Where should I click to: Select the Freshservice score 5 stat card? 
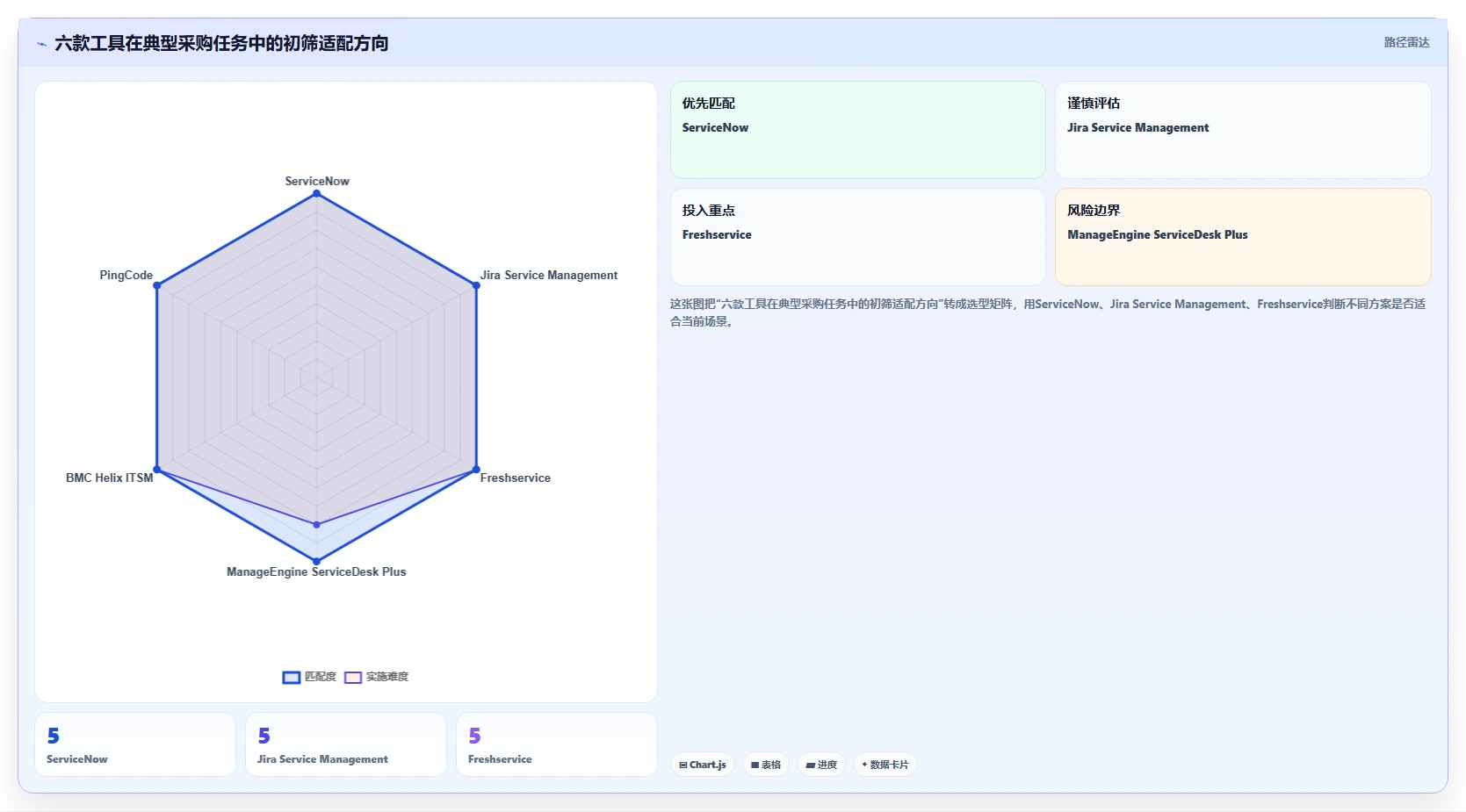coord(557,744)
